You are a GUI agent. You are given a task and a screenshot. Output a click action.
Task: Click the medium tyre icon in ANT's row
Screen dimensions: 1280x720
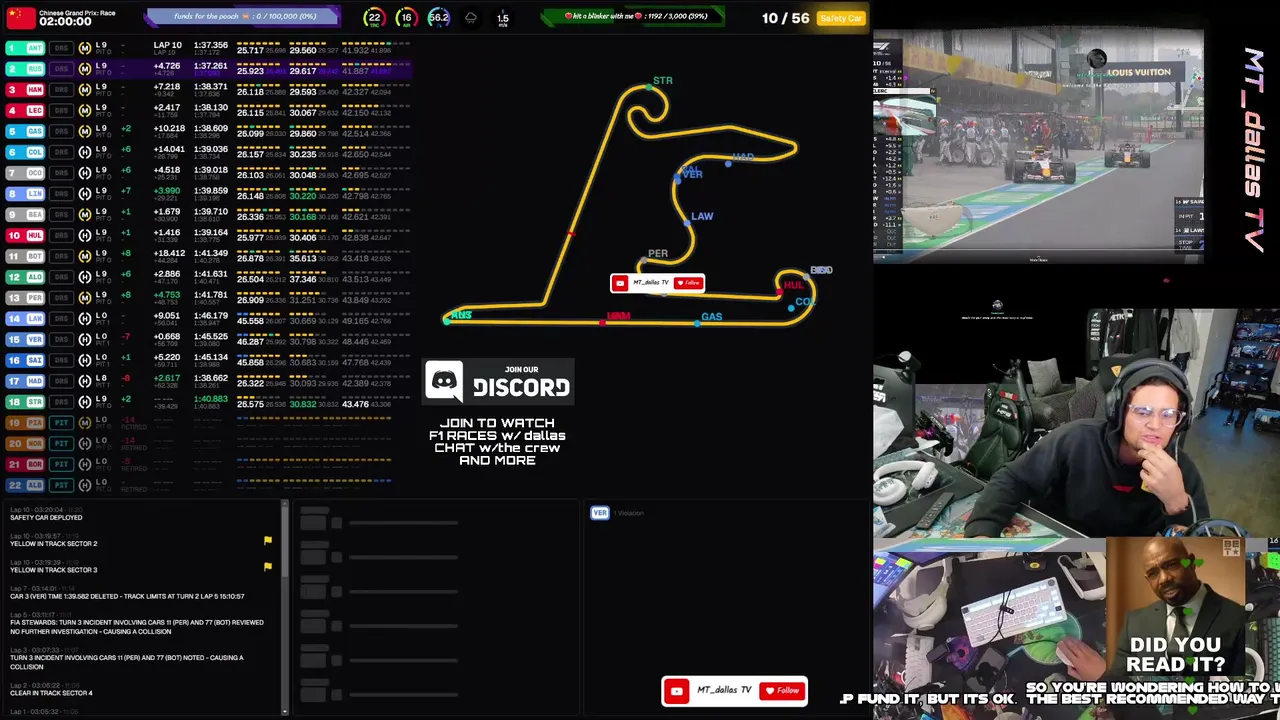tap(85, 48)
